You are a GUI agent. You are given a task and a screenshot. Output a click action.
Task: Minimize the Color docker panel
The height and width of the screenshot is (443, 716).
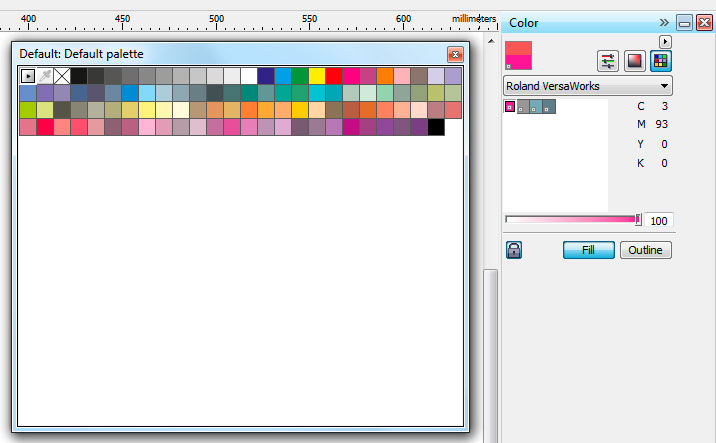pyautogui.click(x=684, y=22)
